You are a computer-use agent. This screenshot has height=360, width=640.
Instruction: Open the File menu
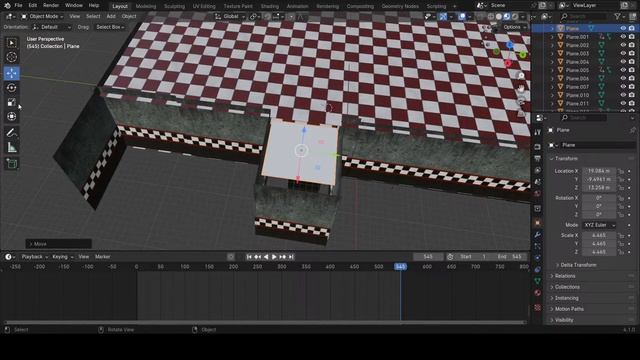[18, 6]
